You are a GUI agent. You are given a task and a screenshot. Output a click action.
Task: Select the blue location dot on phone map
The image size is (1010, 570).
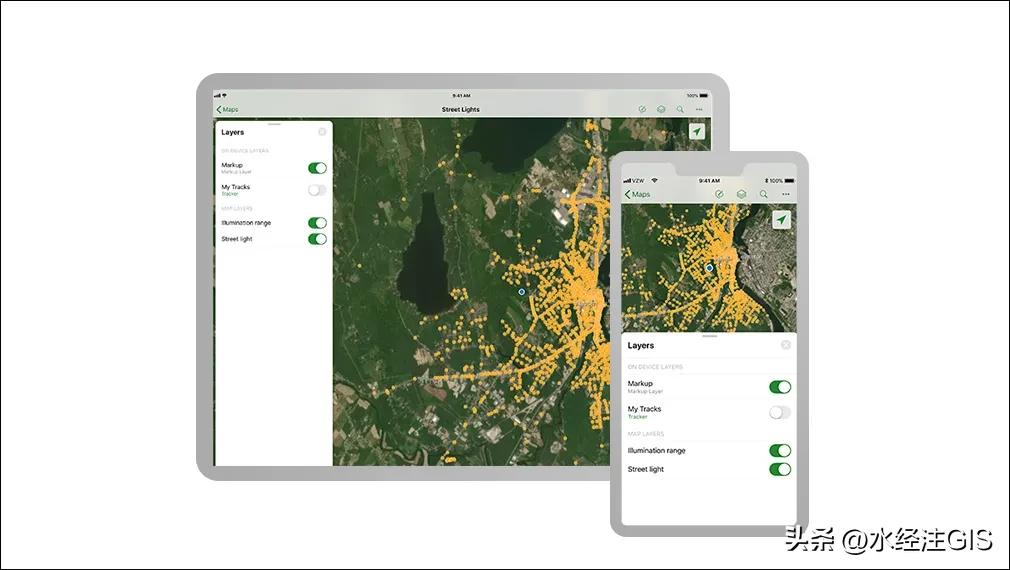point(709,268)
